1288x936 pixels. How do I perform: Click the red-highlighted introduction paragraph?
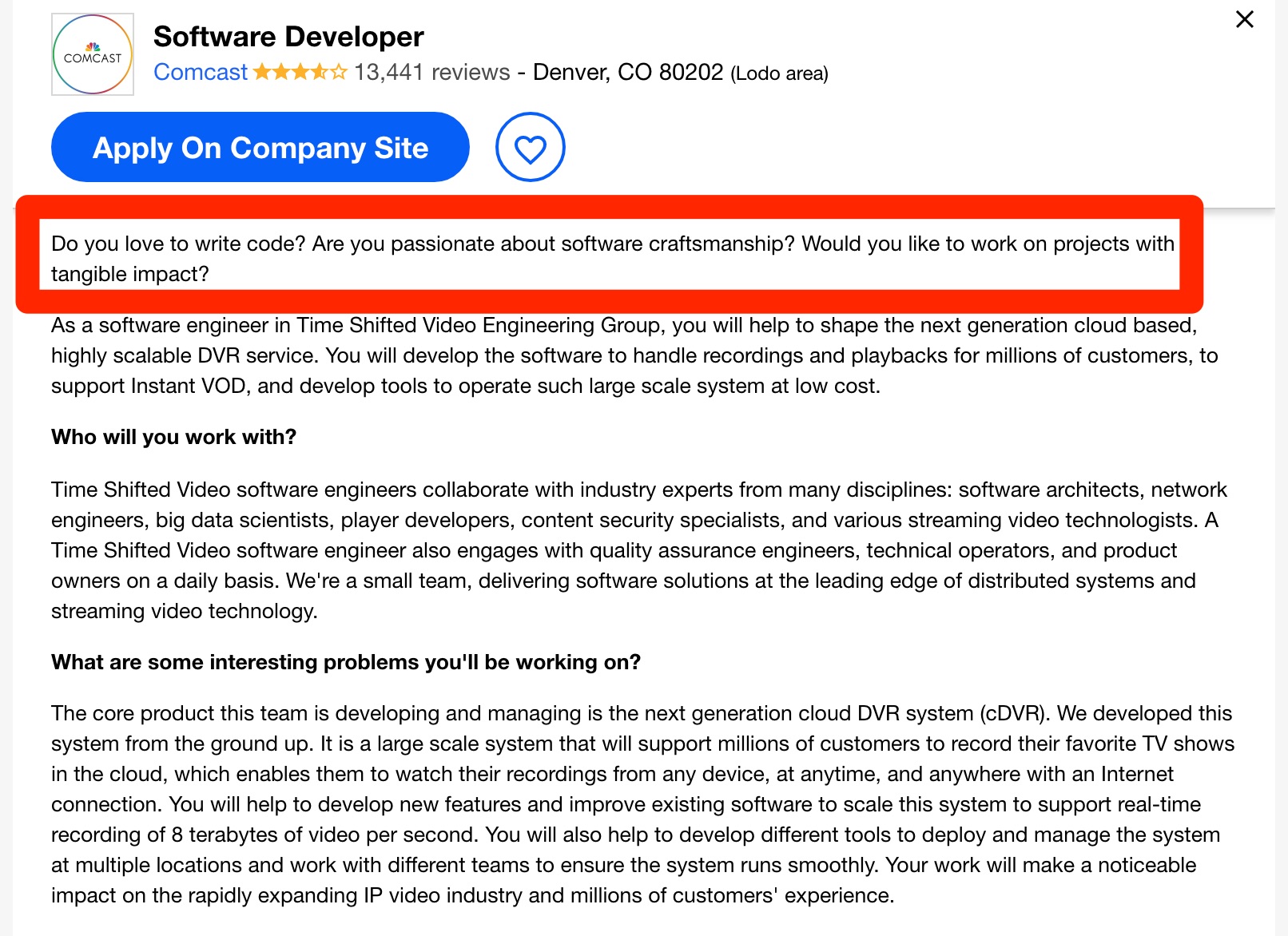(x=612, y=258)
